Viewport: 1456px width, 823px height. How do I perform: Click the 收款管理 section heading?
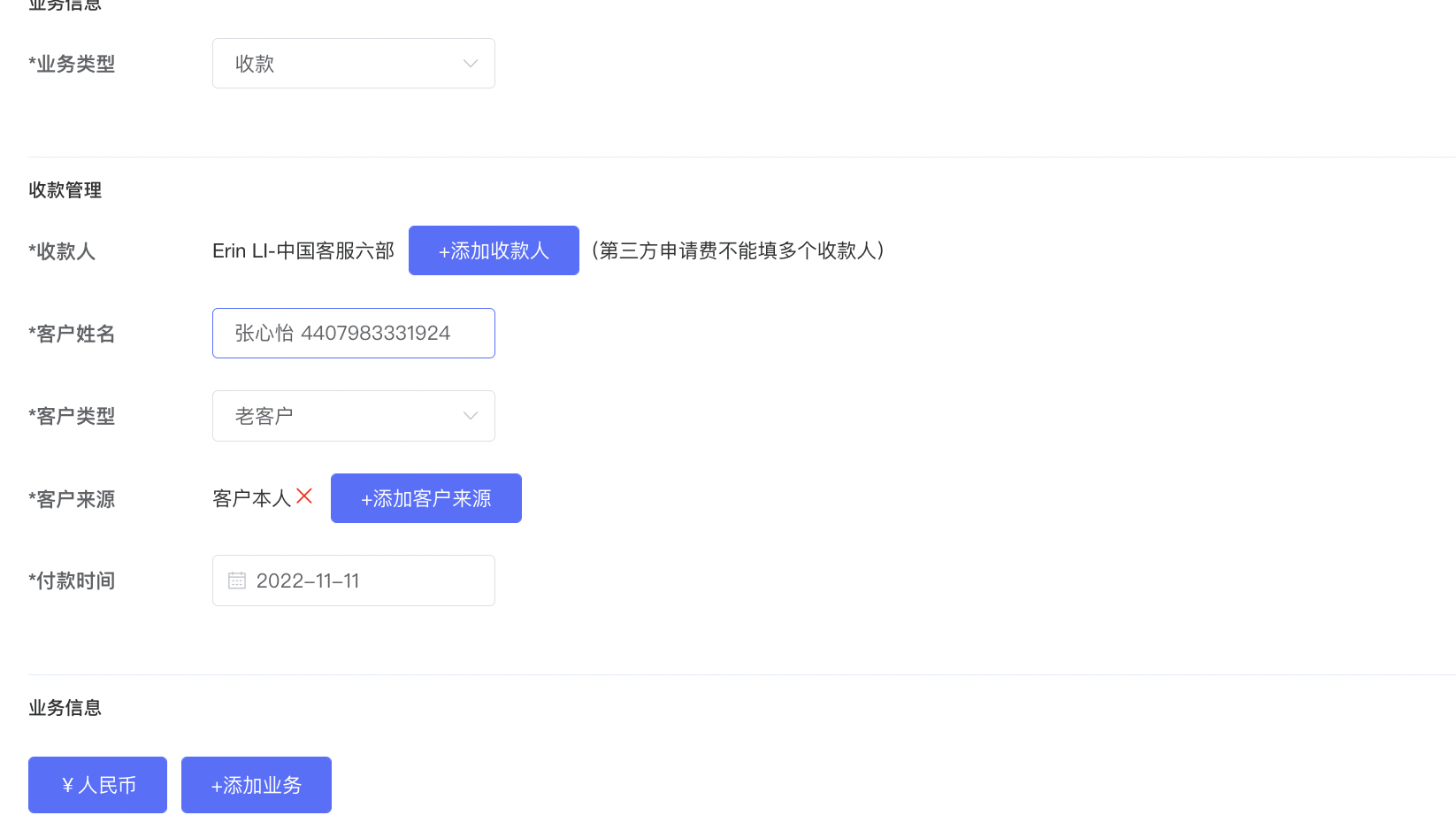click(65, 190)
